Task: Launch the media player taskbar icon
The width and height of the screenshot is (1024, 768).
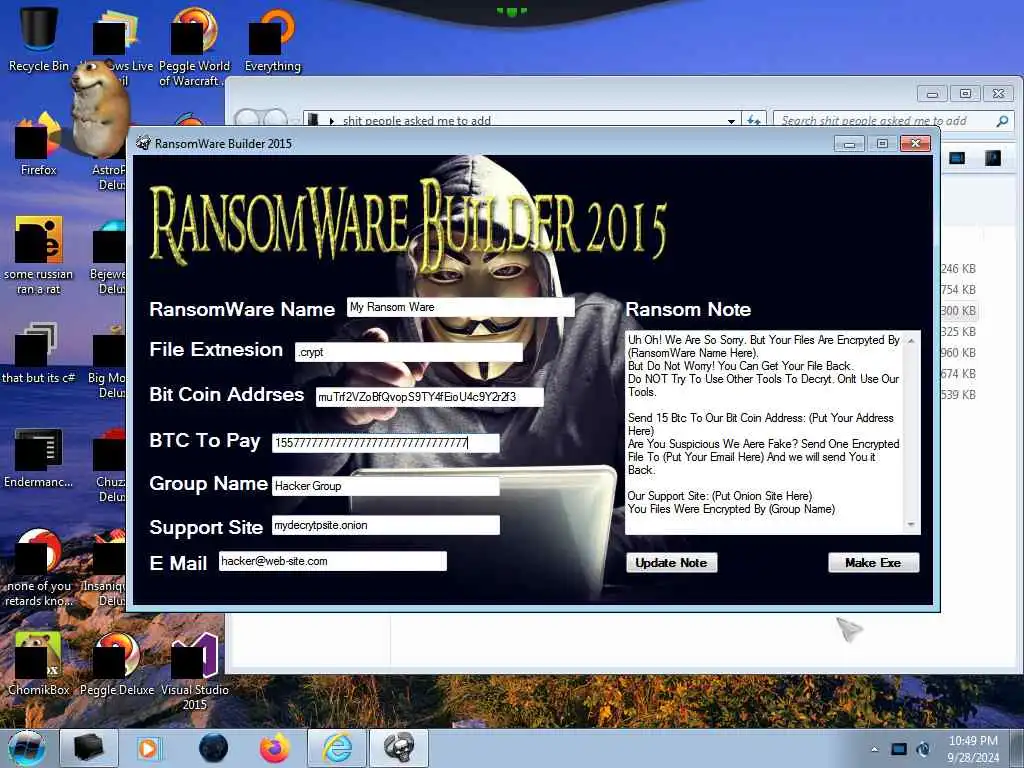Action: point(148,748)
